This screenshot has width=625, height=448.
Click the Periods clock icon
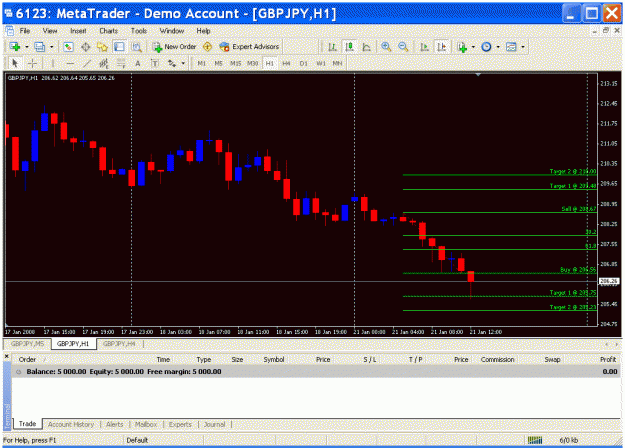coord(486,47)
